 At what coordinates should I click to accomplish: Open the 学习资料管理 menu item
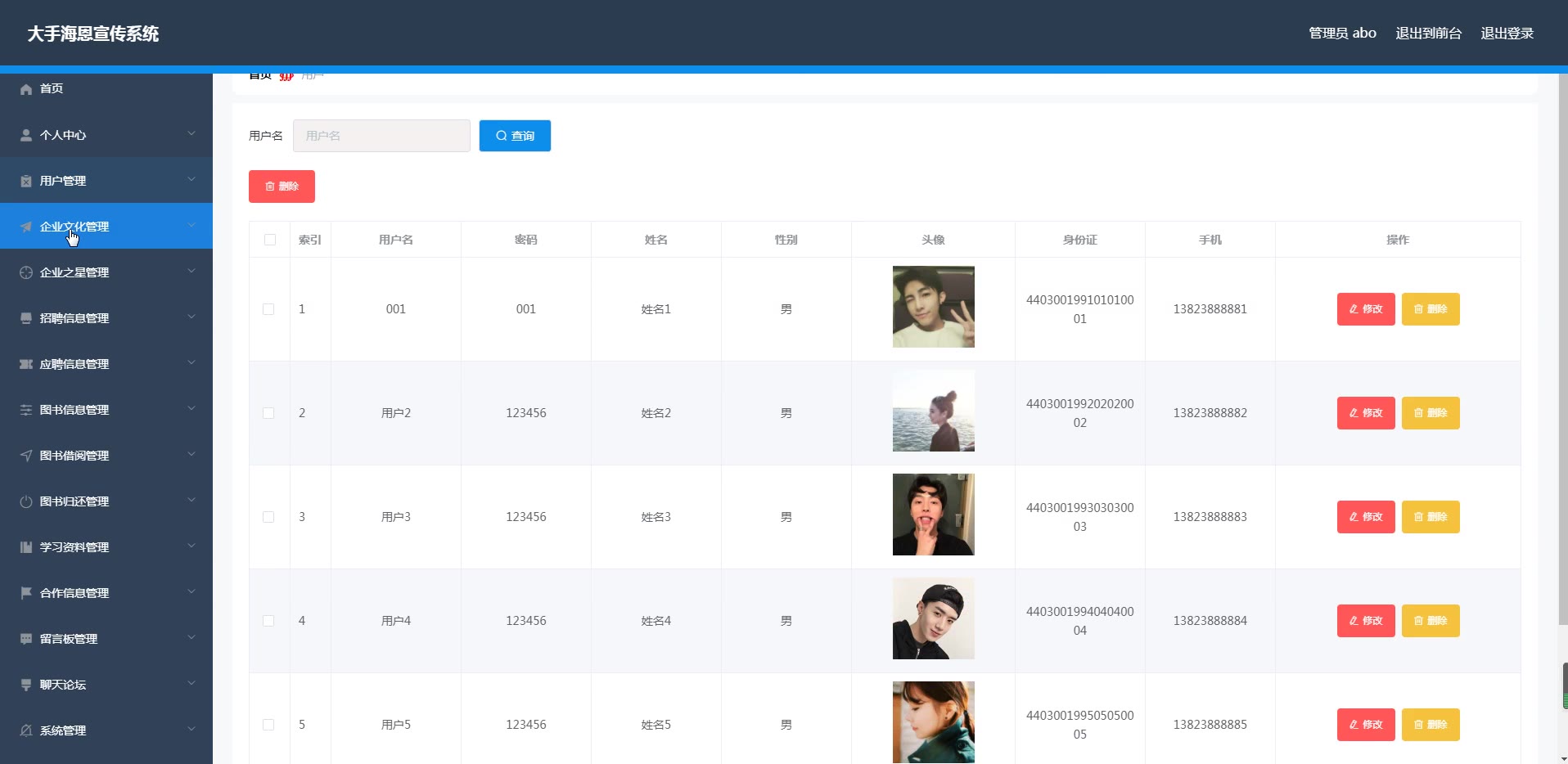coord(106,546)
